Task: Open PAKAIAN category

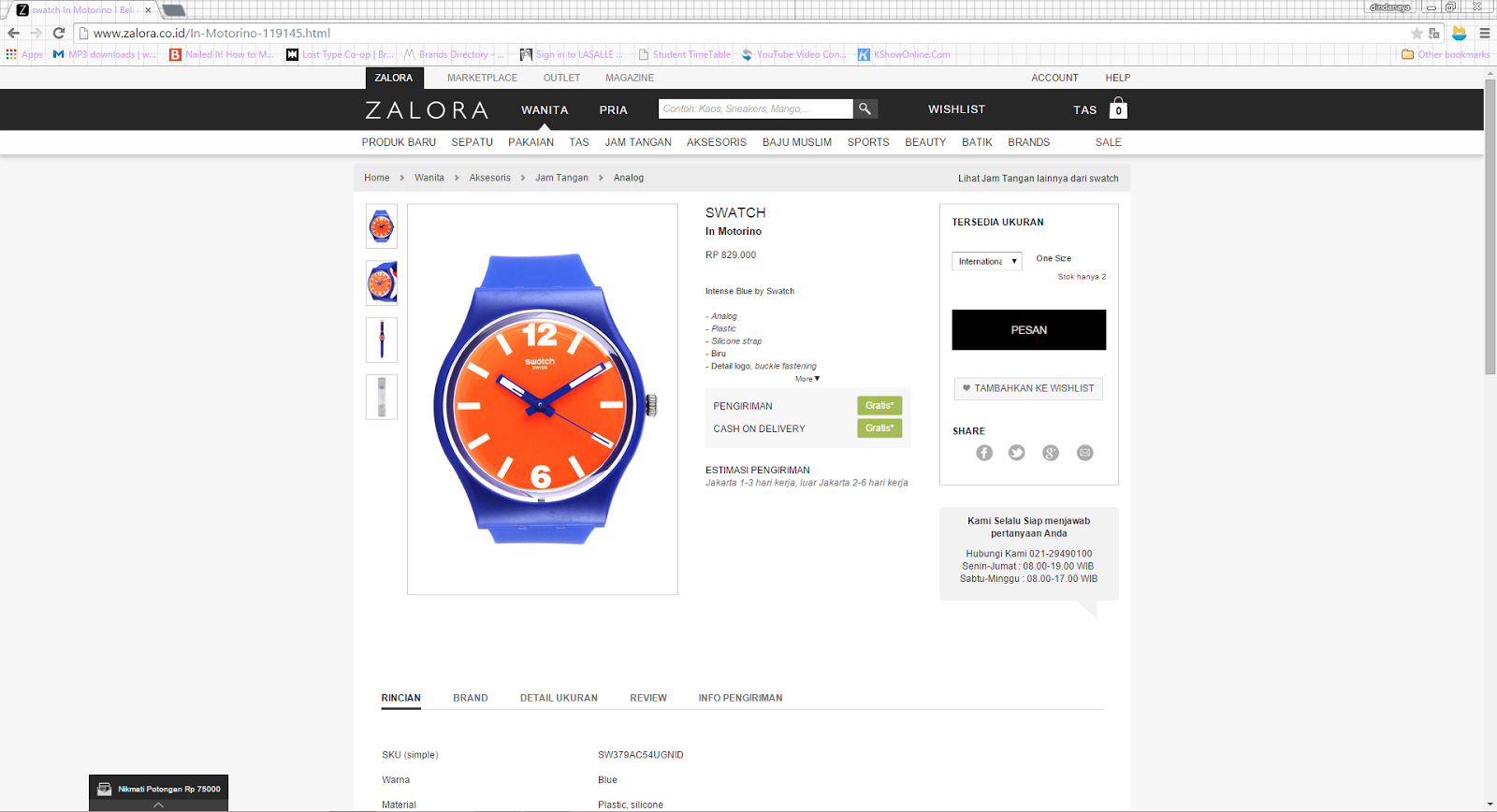Action: pos(530,142)
